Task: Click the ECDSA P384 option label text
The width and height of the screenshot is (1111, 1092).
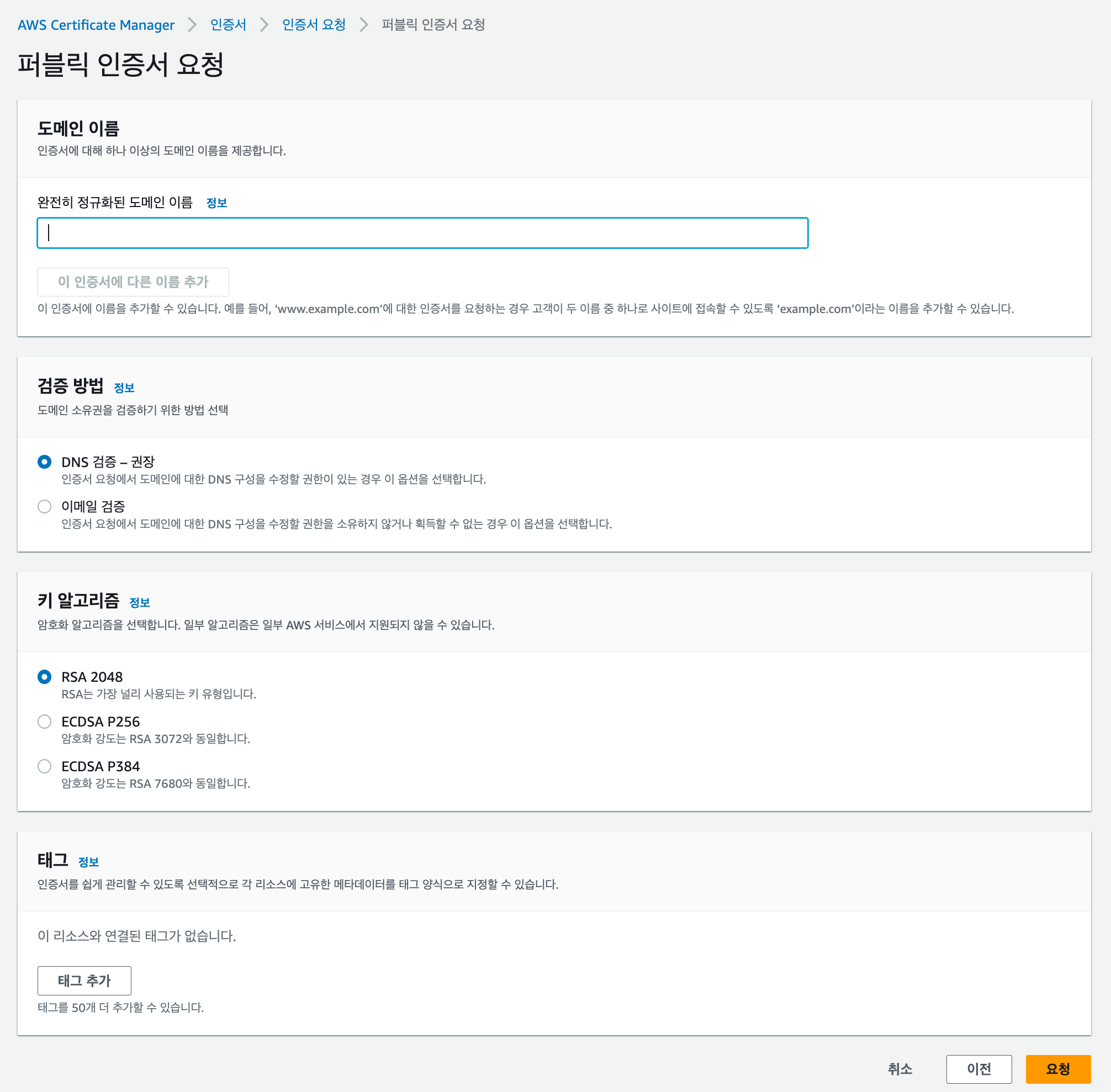Action: pyautogui.click(x=100, y=766)
